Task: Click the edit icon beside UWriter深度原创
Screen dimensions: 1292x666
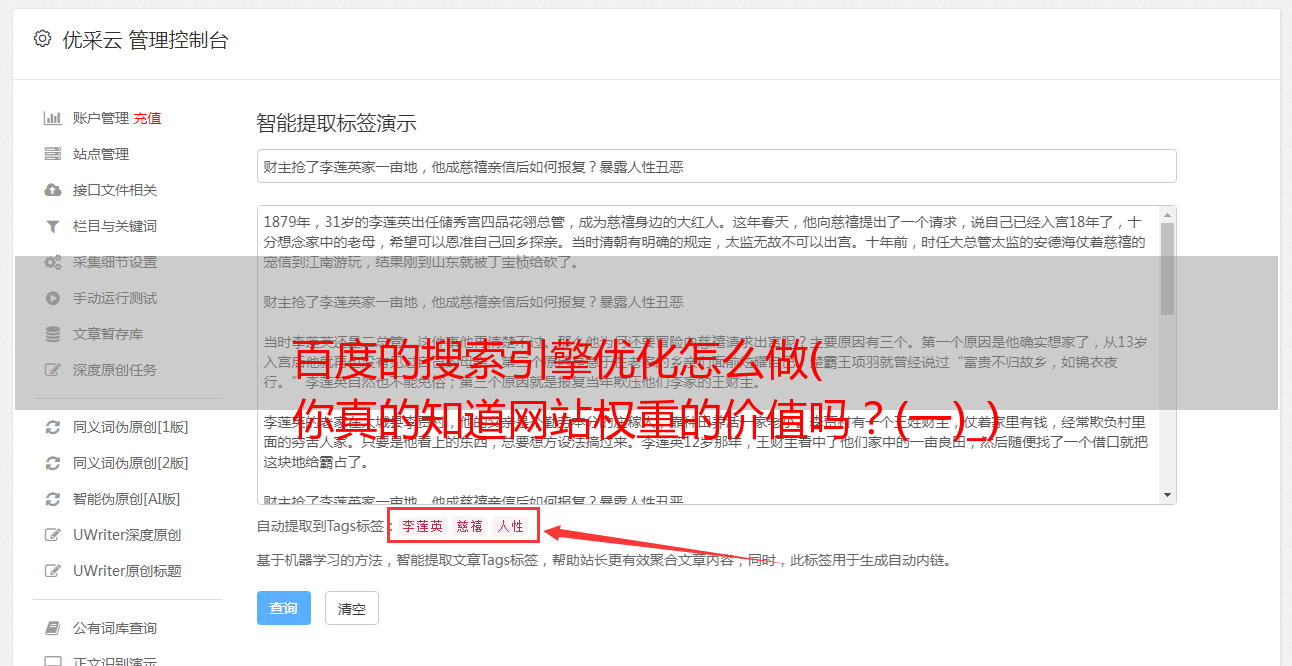Action: [x=53, y=535]
